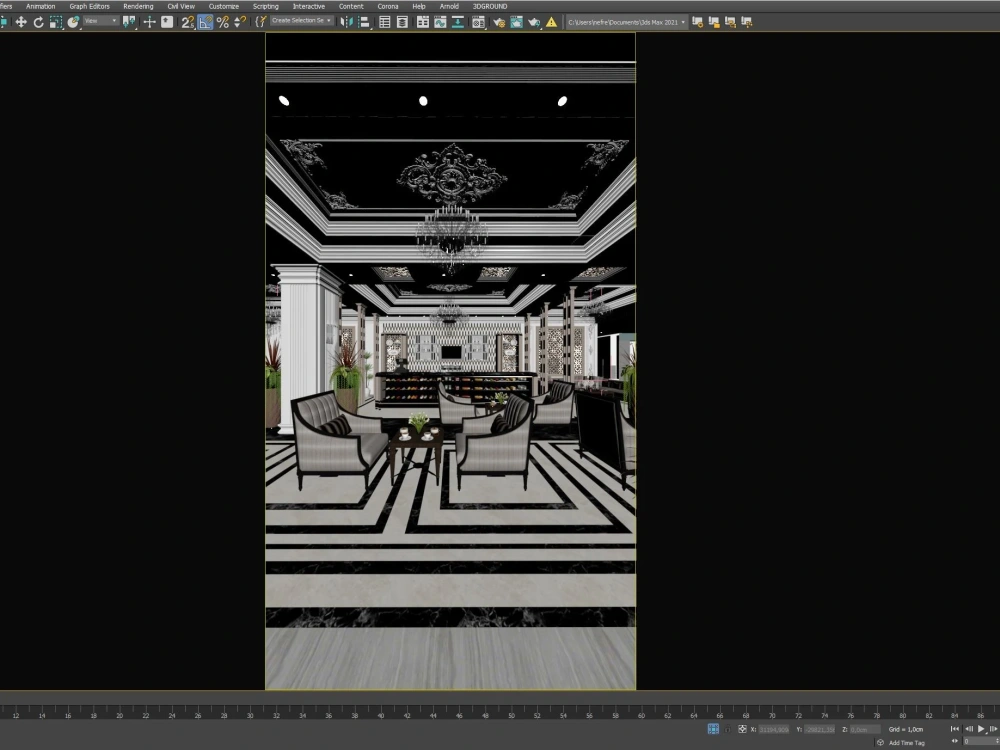Open the Graph Editors menu
This screenshot has height=750, width=1000.
(x=89, y=6)
